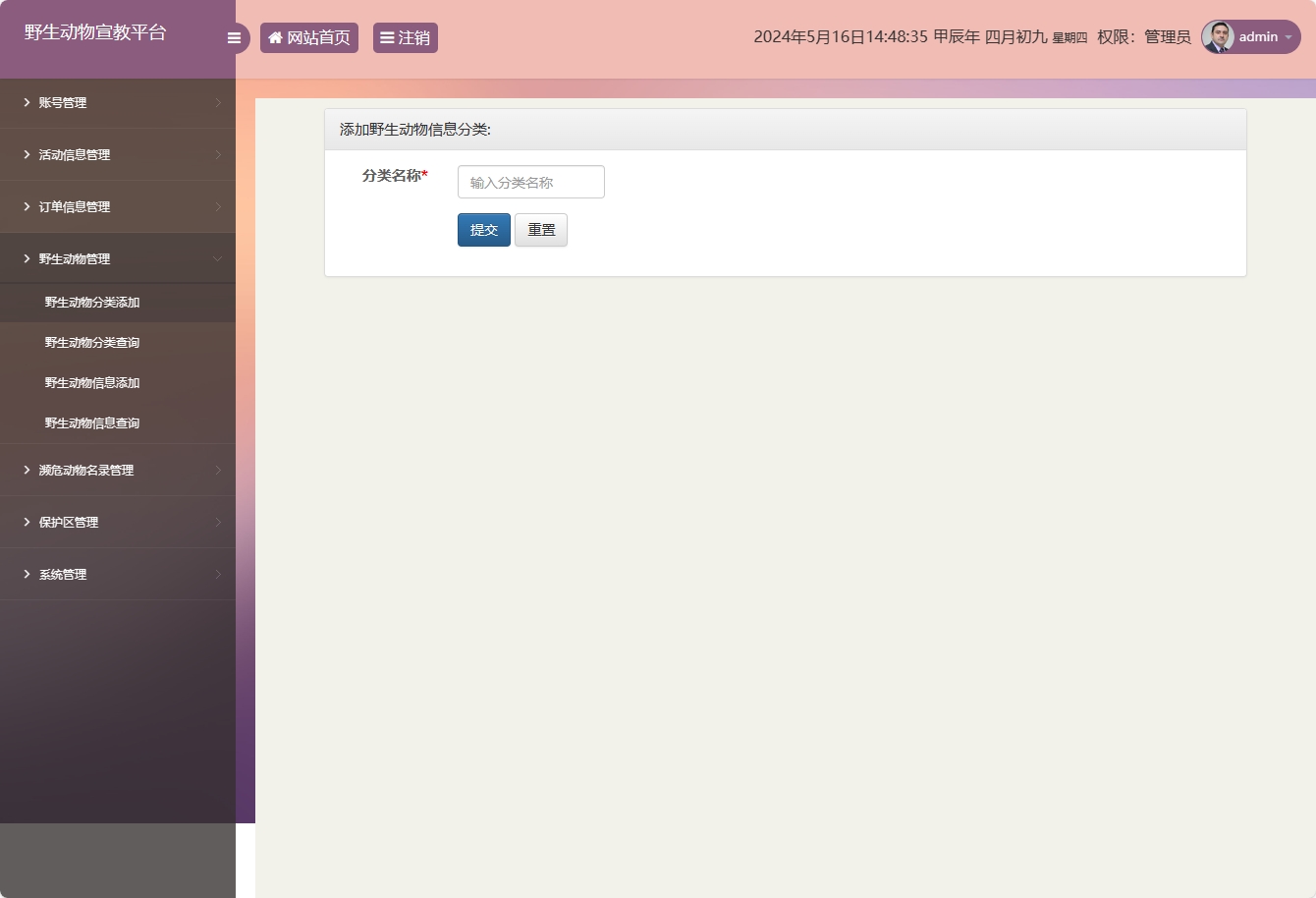Go to 野生动物信息添加 page
This screenshot has height=898, width=1316.
92,383
